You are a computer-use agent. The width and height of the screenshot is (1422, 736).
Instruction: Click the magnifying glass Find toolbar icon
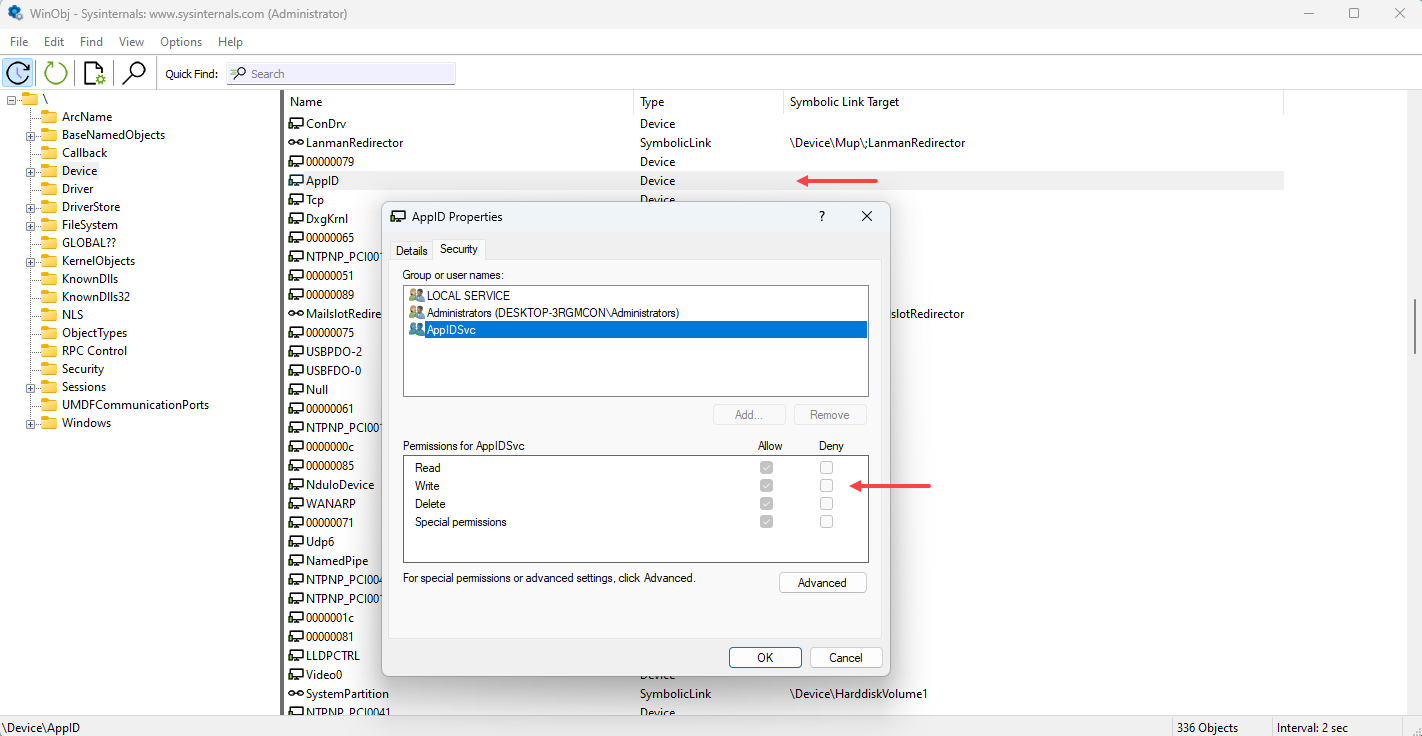click(x=133, y=73)
